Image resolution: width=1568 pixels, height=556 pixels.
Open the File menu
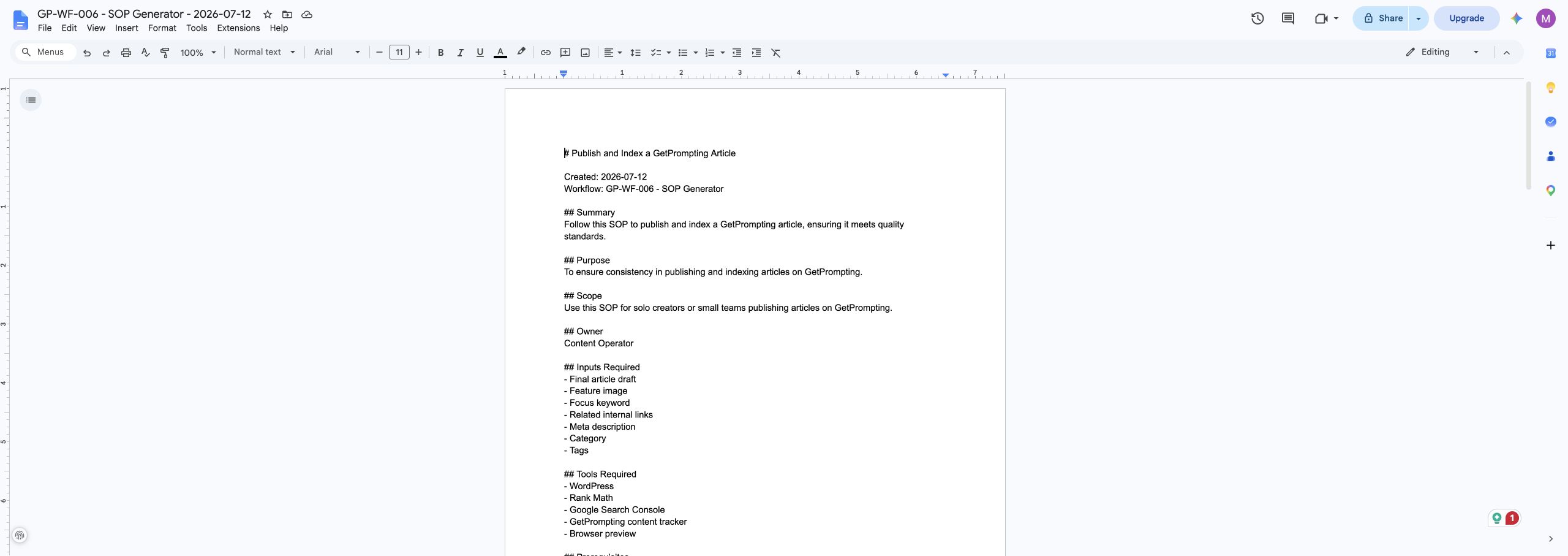(45, 28)
